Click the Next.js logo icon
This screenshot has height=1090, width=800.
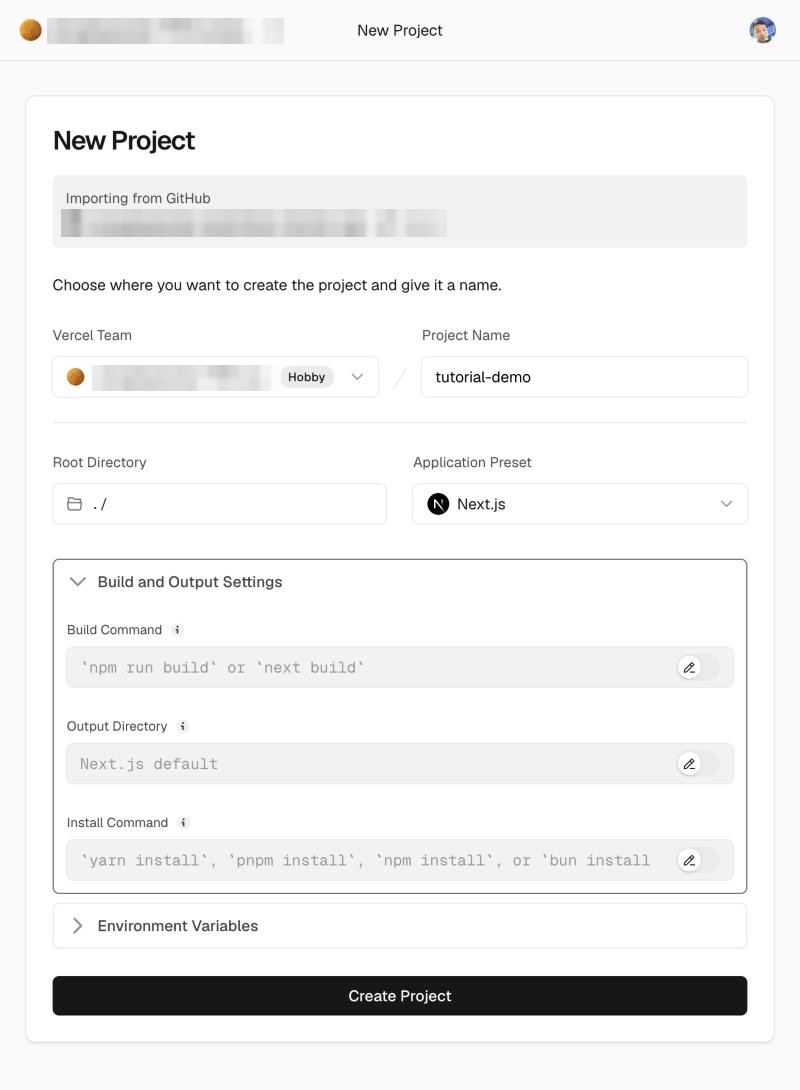tap(438, 504)
